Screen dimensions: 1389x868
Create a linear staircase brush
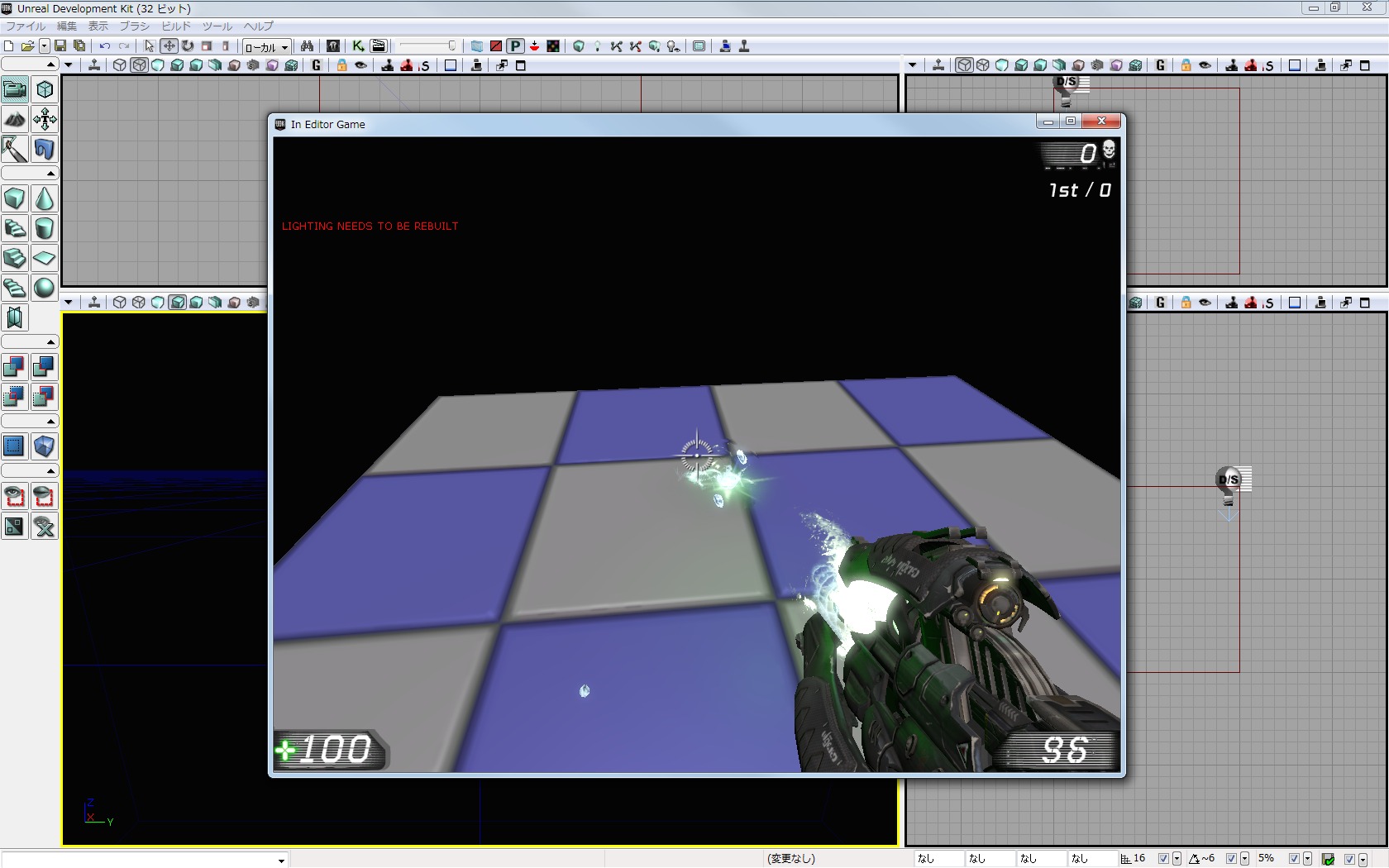tap(15, 258)
